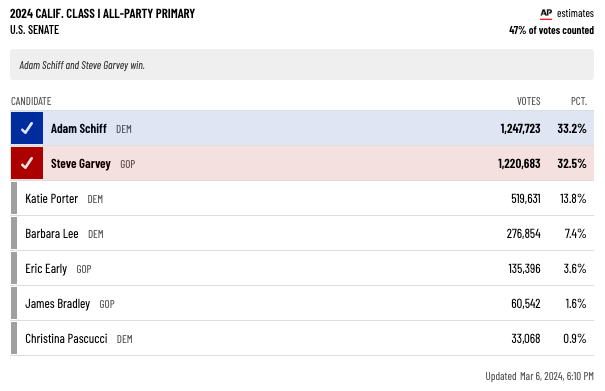Click the CANDIDATE column header
This screenshot has height=391, width=605.
coord(31,101)
